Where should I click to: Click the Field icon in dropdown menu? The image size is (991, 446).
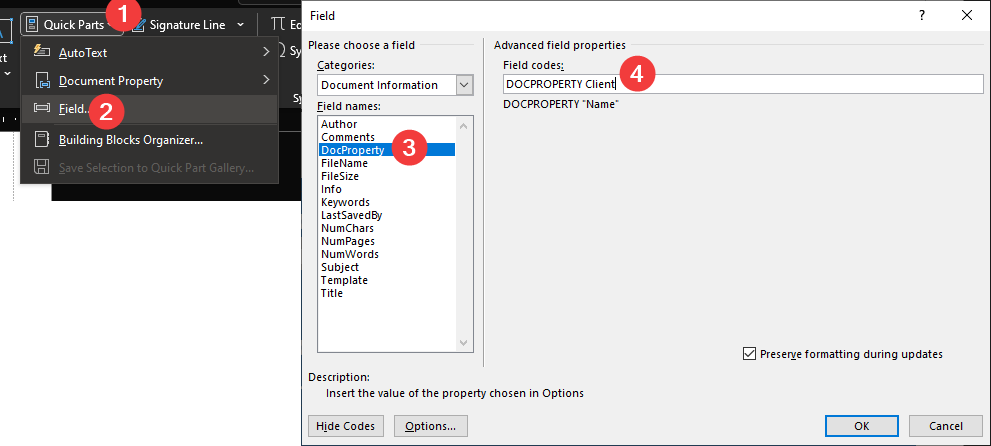42,109
